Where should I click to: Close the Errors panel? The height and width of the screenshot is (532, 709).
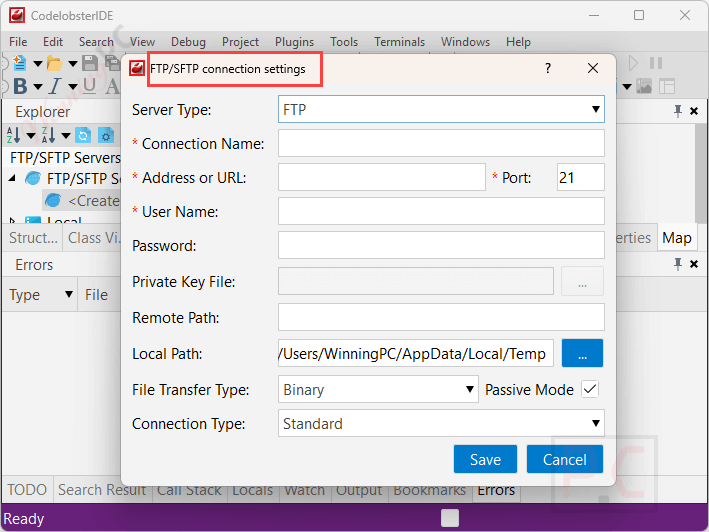coord(694,264)
